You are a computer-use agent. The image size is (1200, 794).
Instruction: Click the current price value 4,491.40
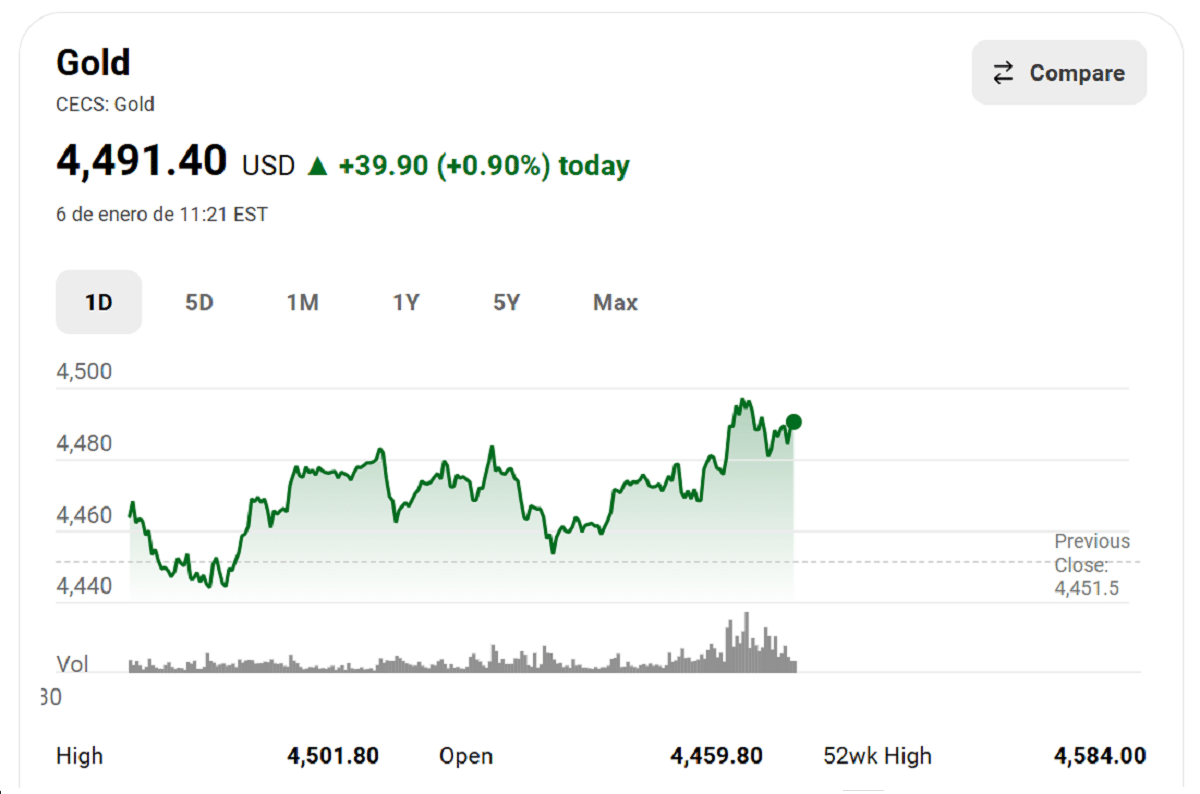click(141, 161)
